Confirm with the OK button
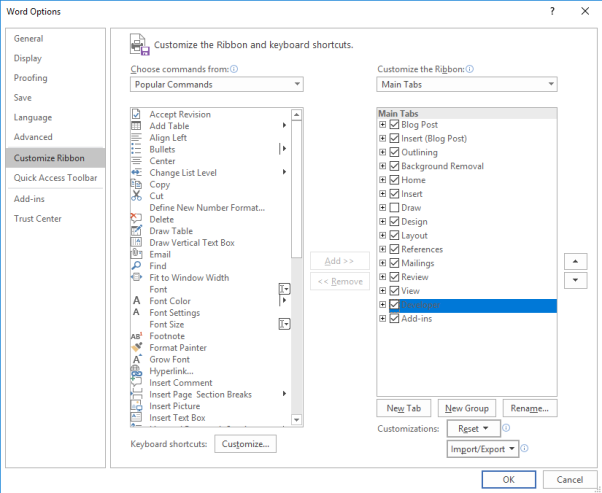The image size is (602, 493). pyautogui.click(x=509, y=480)
